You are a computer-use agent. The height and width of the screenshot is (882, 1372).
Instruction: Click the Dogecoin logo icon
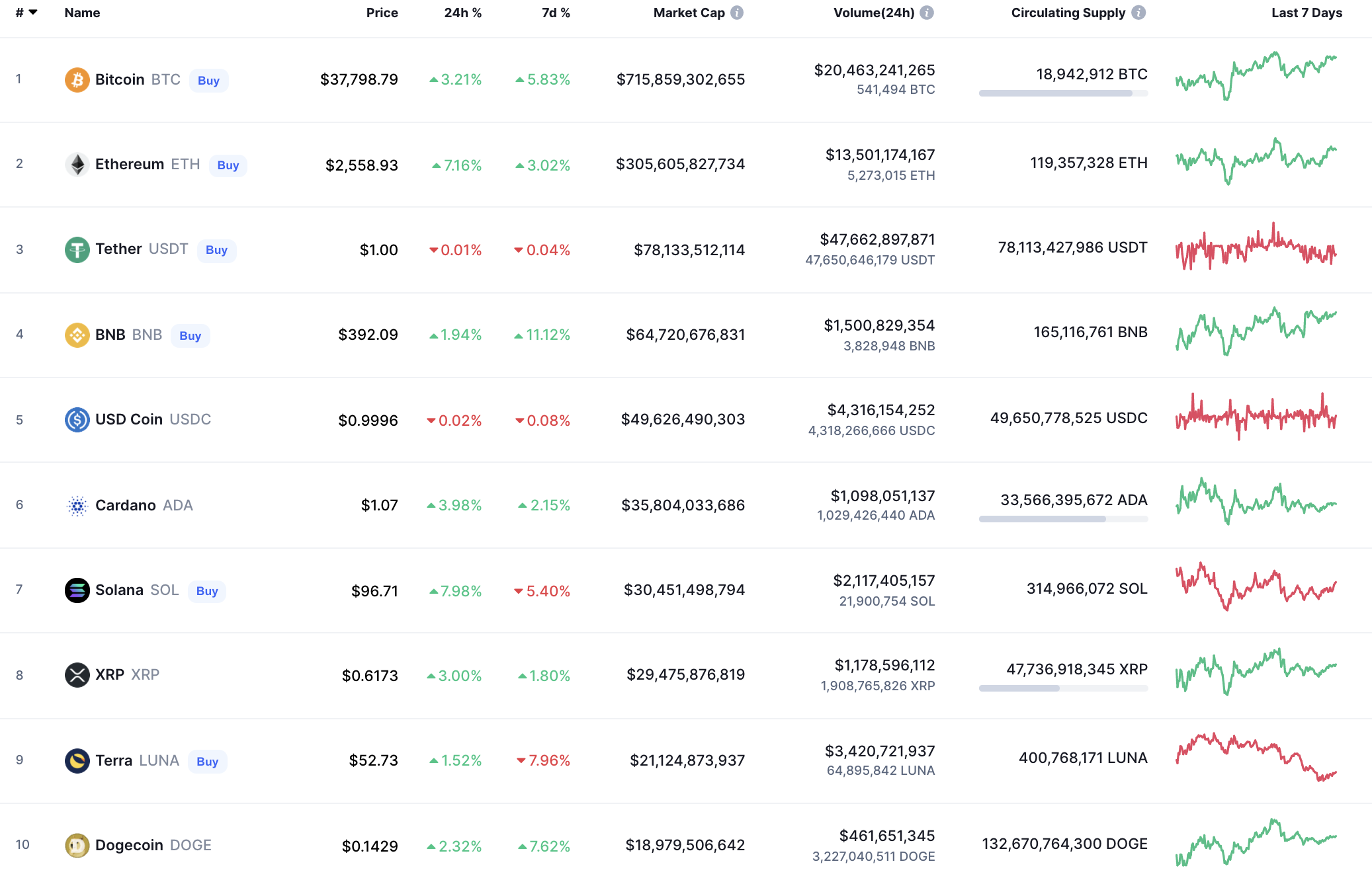[x=77, y=846]
